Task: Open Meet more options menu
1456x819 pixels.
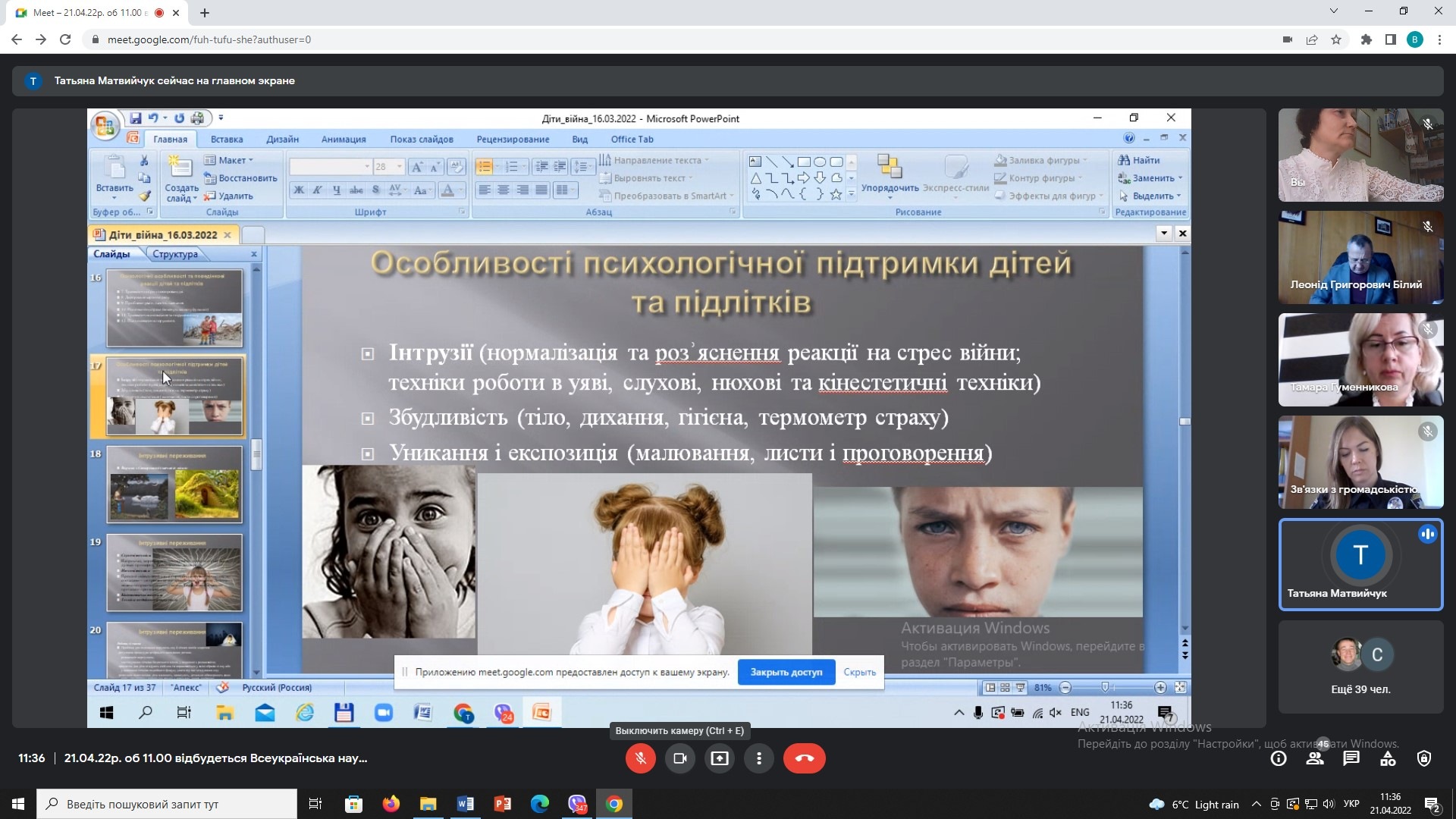Action: (758, 758)
